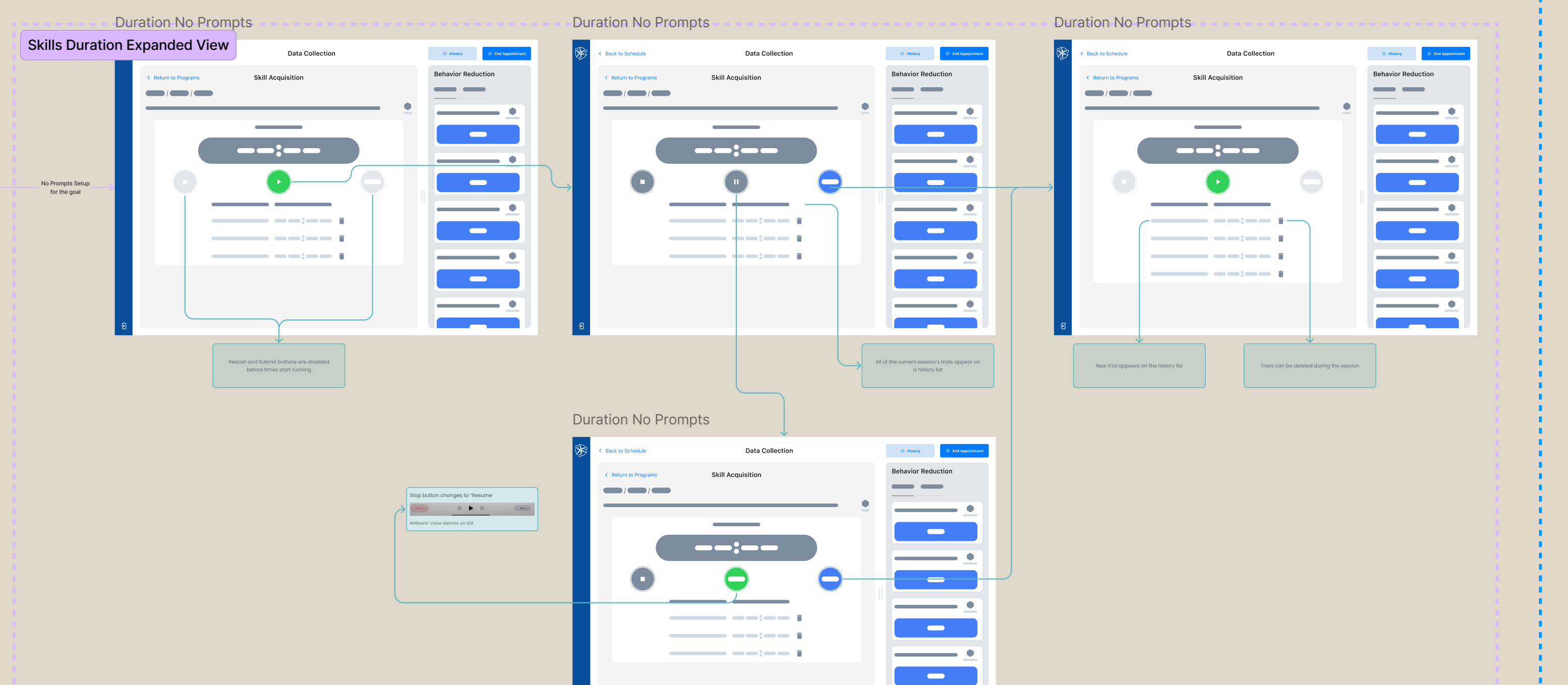Click the green play button in top-right frame
1568x685 pixels.
1218,181
